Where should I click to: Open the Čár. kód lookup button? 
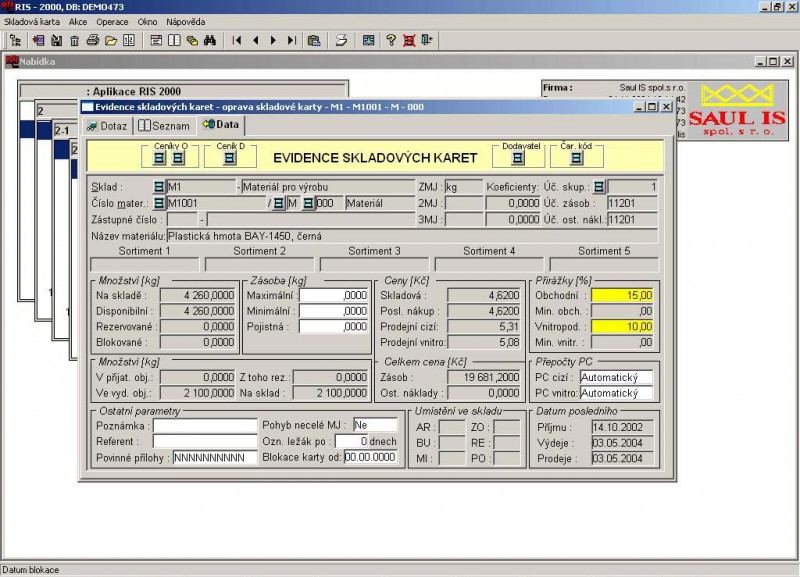click(x=575, y=158)
